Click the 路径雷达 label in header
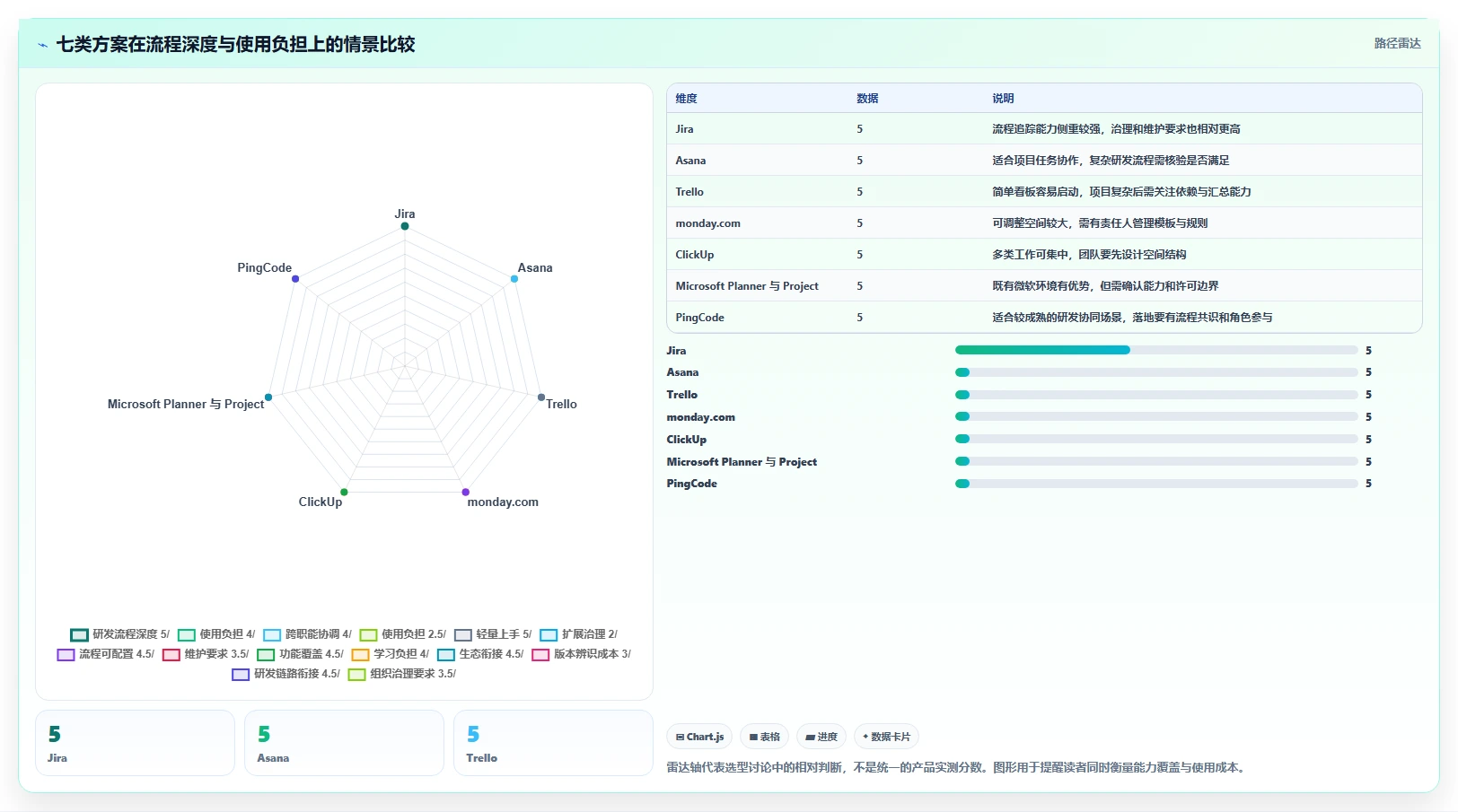Viewport: 1458px width, 812px height. (x=1397, y=43)
